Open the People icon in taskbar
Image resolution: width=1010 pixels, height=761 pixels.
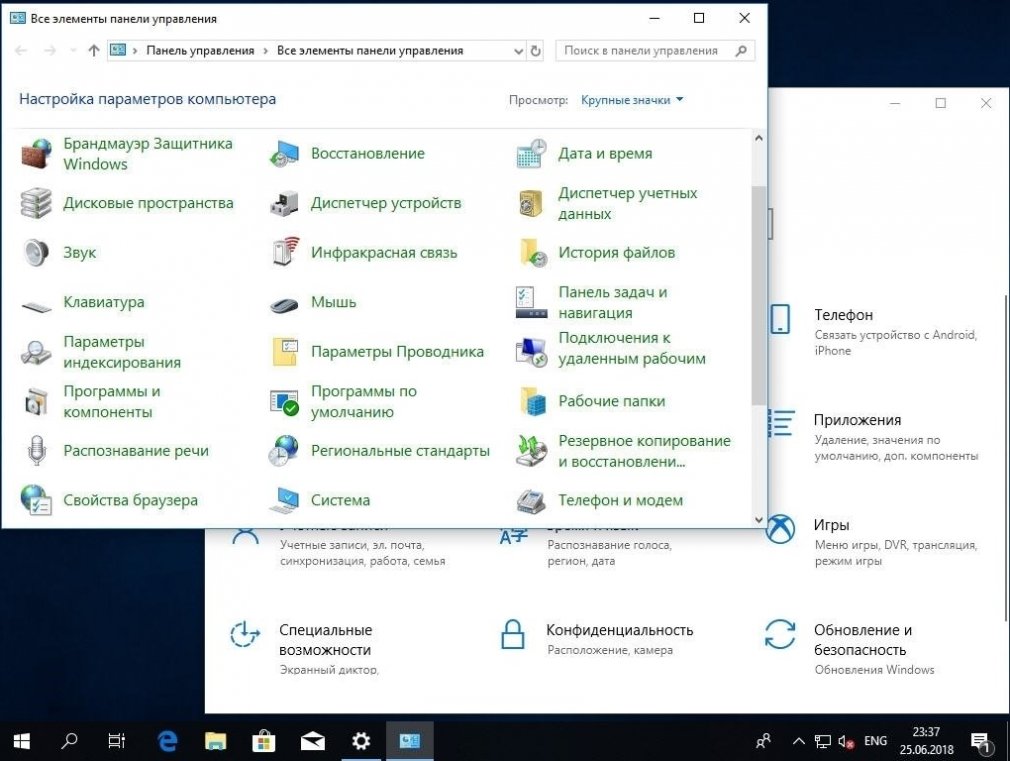coord(763,742)
